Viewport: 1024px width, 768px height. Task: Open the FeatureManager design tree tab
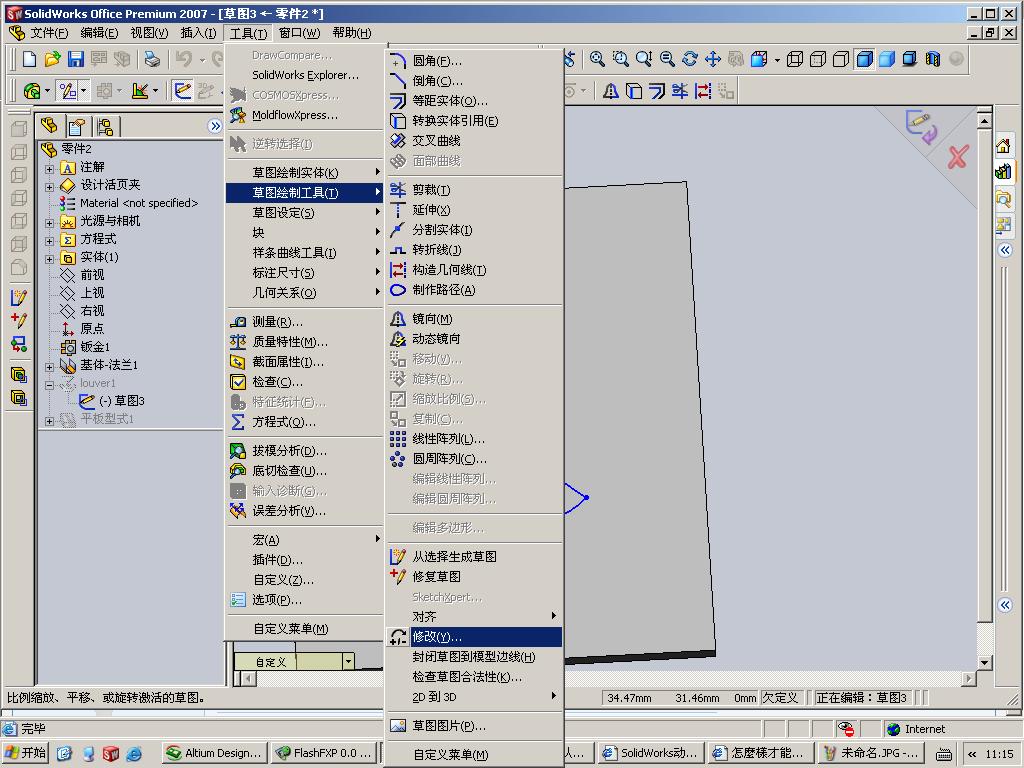click(x=49, y=125)
